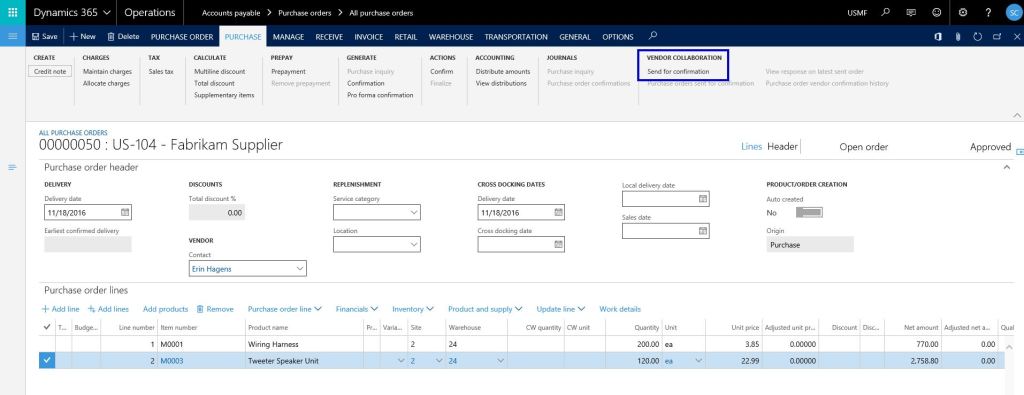Collapse the Purchase order header section
Image resolution: width=1024 pixels, height=395 pixels.
tap(1006, 168)
